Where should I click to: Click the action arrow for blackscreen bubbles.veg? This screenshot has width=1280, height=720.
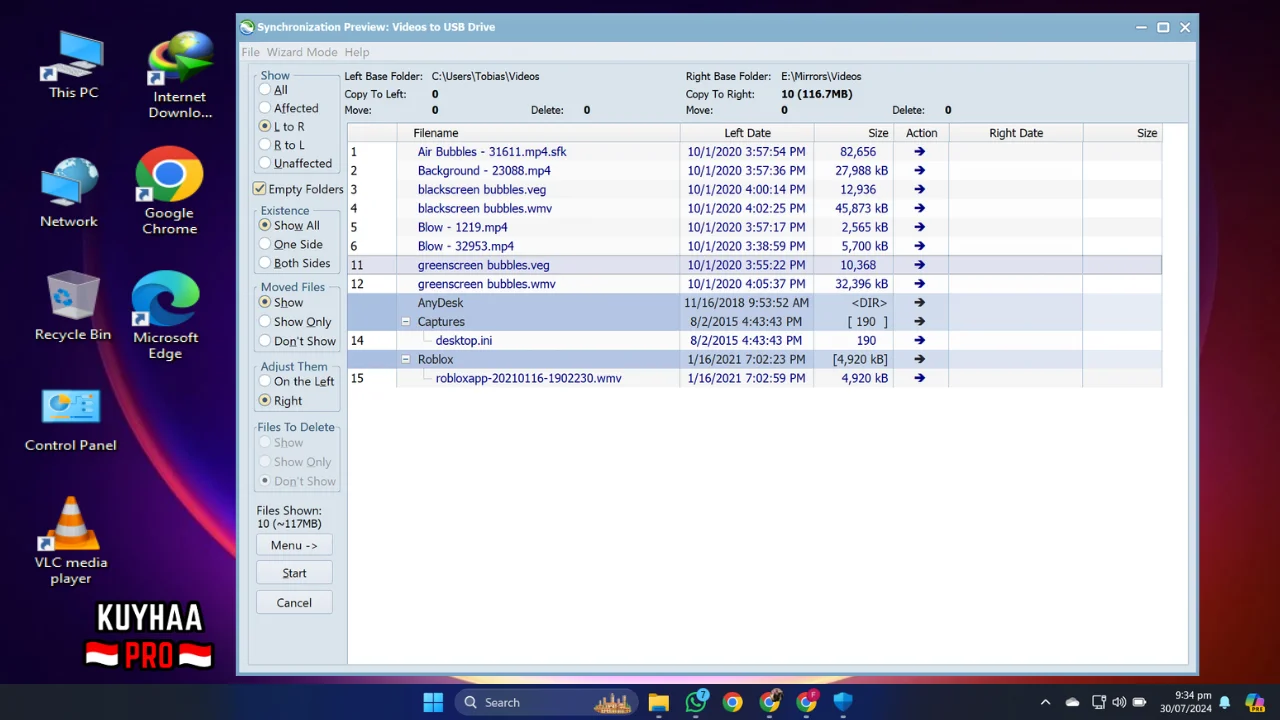[919, 190]
